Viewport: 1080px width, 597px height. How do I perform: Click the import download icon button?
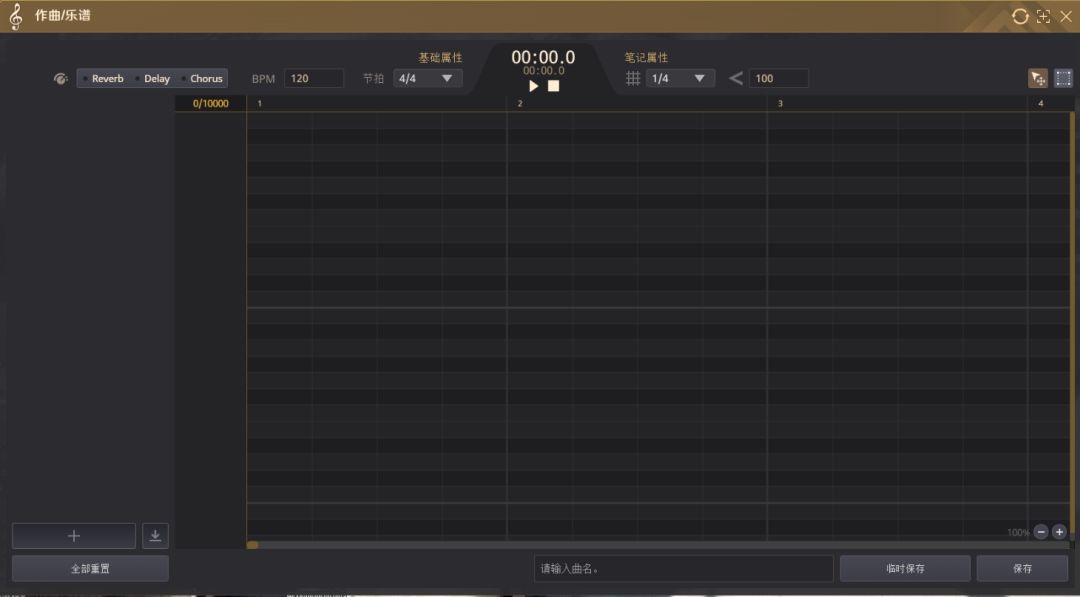[155, 536]
